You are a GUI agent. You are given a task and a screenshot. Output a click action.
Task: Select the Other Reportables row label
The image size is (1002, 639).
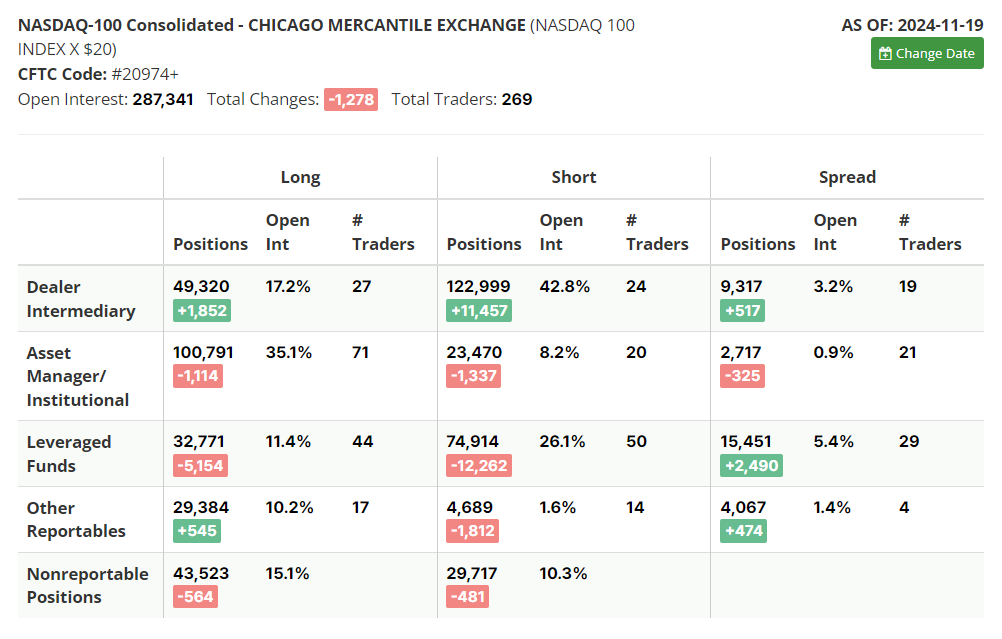[76, 520]
